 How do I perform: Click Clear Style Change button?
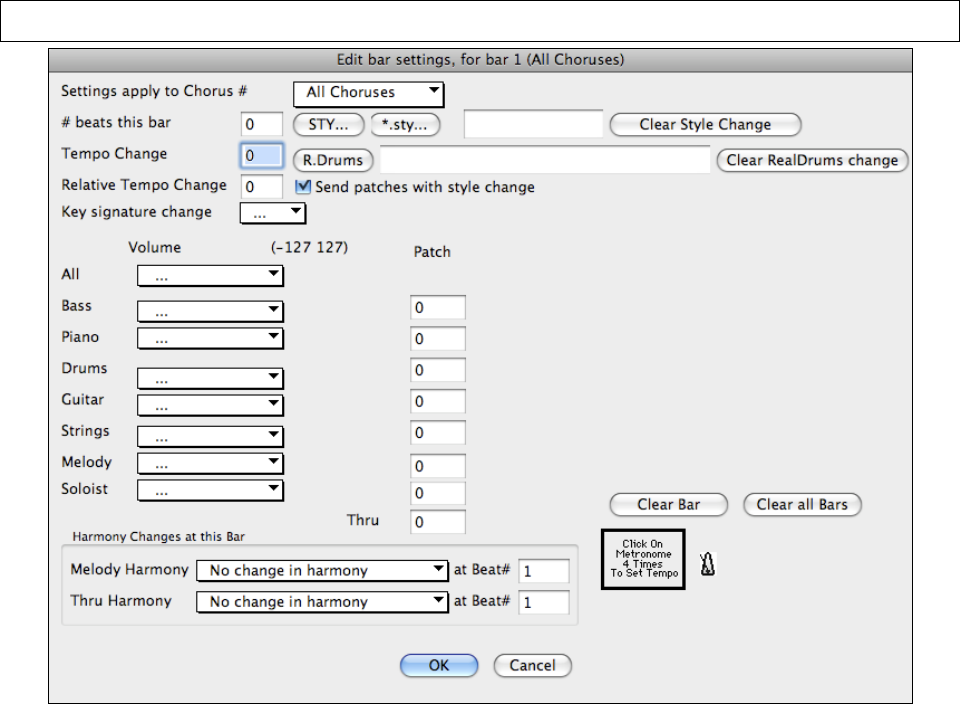[705, 125]
